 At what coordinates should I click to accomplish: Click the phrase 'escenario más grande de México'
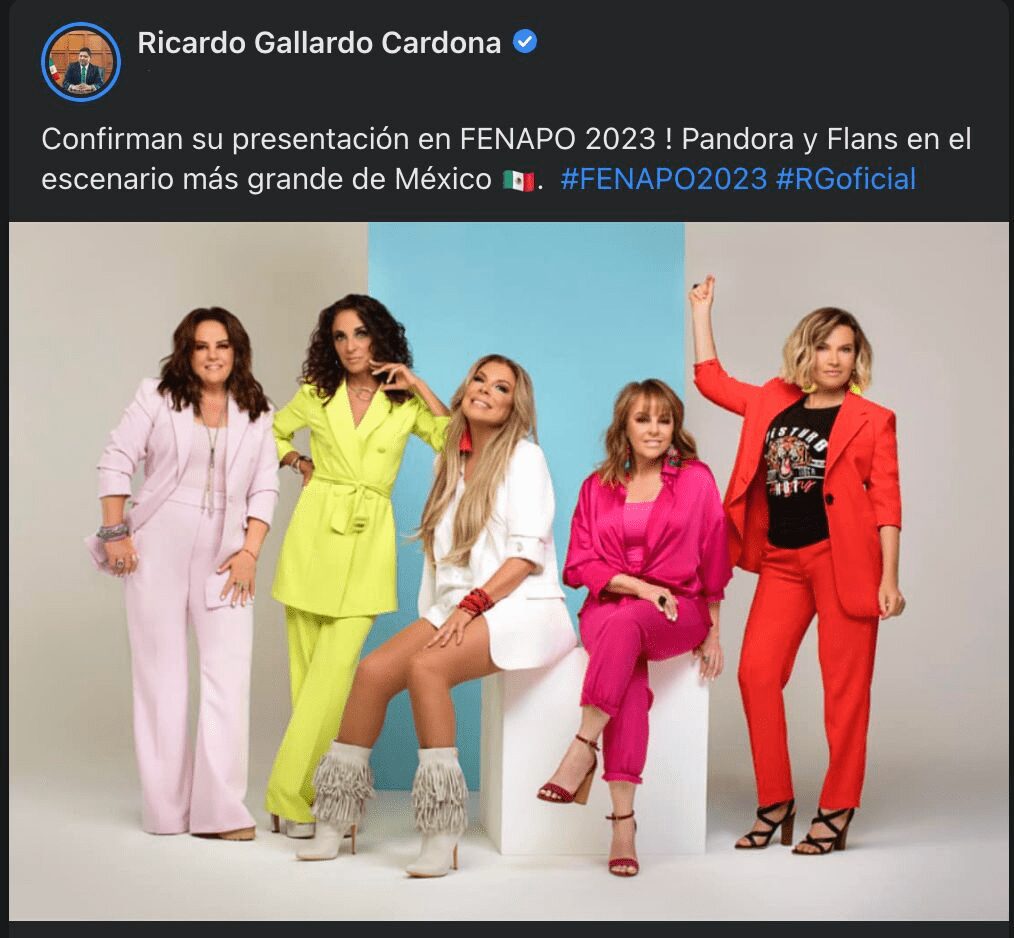click(x=266, y=179)
